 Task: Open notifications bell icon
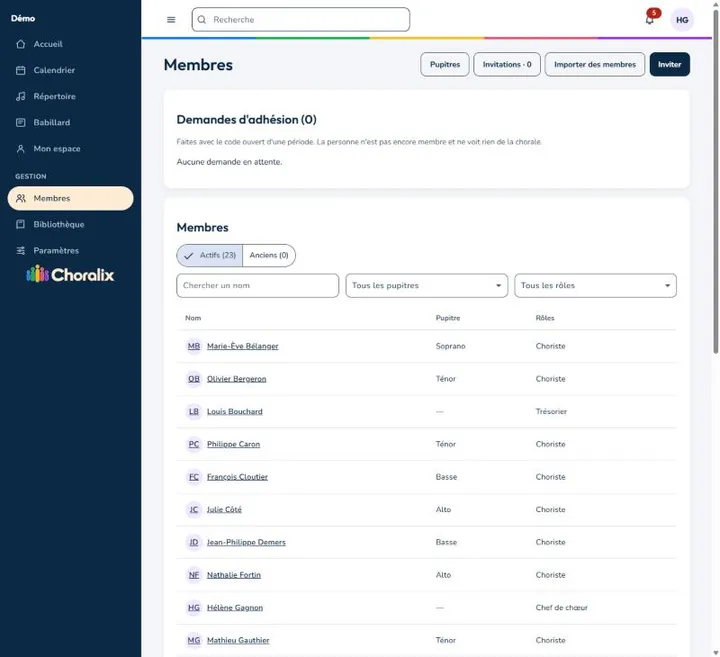coord(650,20)
